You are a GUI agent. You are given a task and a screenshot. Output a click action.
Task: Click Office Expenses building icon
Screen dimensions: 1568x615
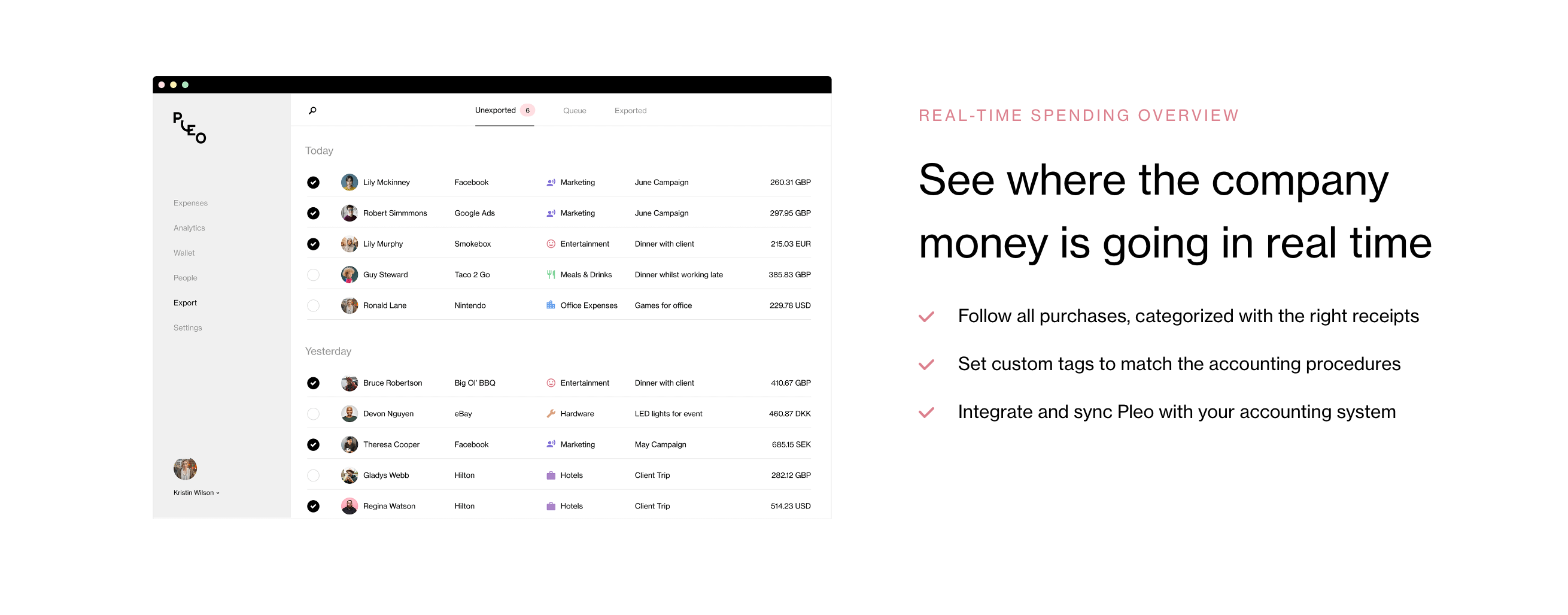pyautogui.click(x=551, y=305)
